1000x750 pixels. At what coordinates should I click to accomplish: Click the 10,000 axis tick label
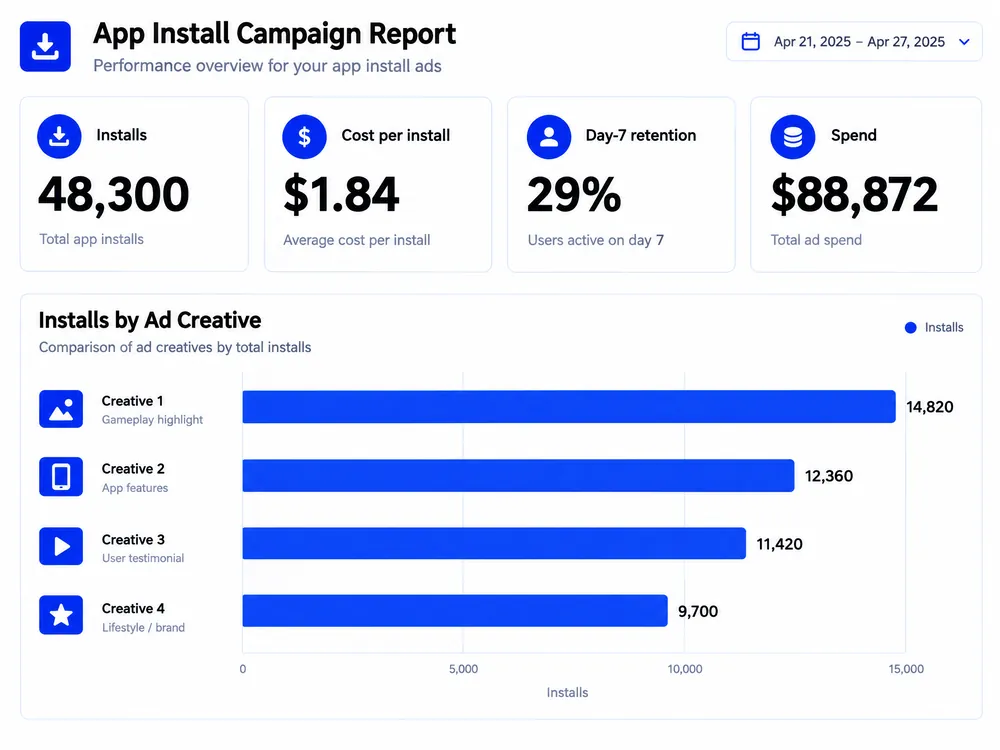685,669
